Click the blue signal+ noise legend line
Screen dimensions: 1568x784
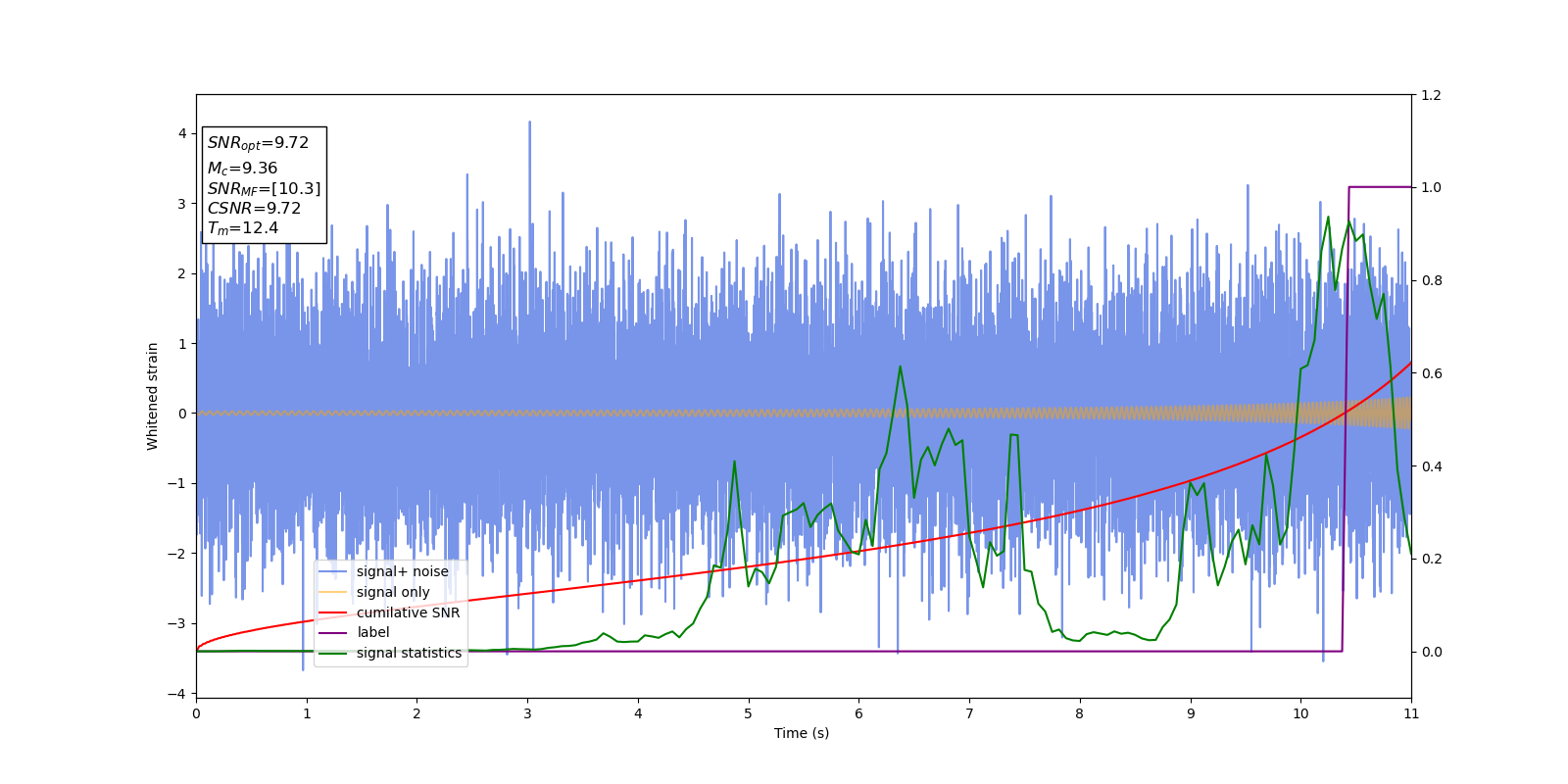point(333,571)
